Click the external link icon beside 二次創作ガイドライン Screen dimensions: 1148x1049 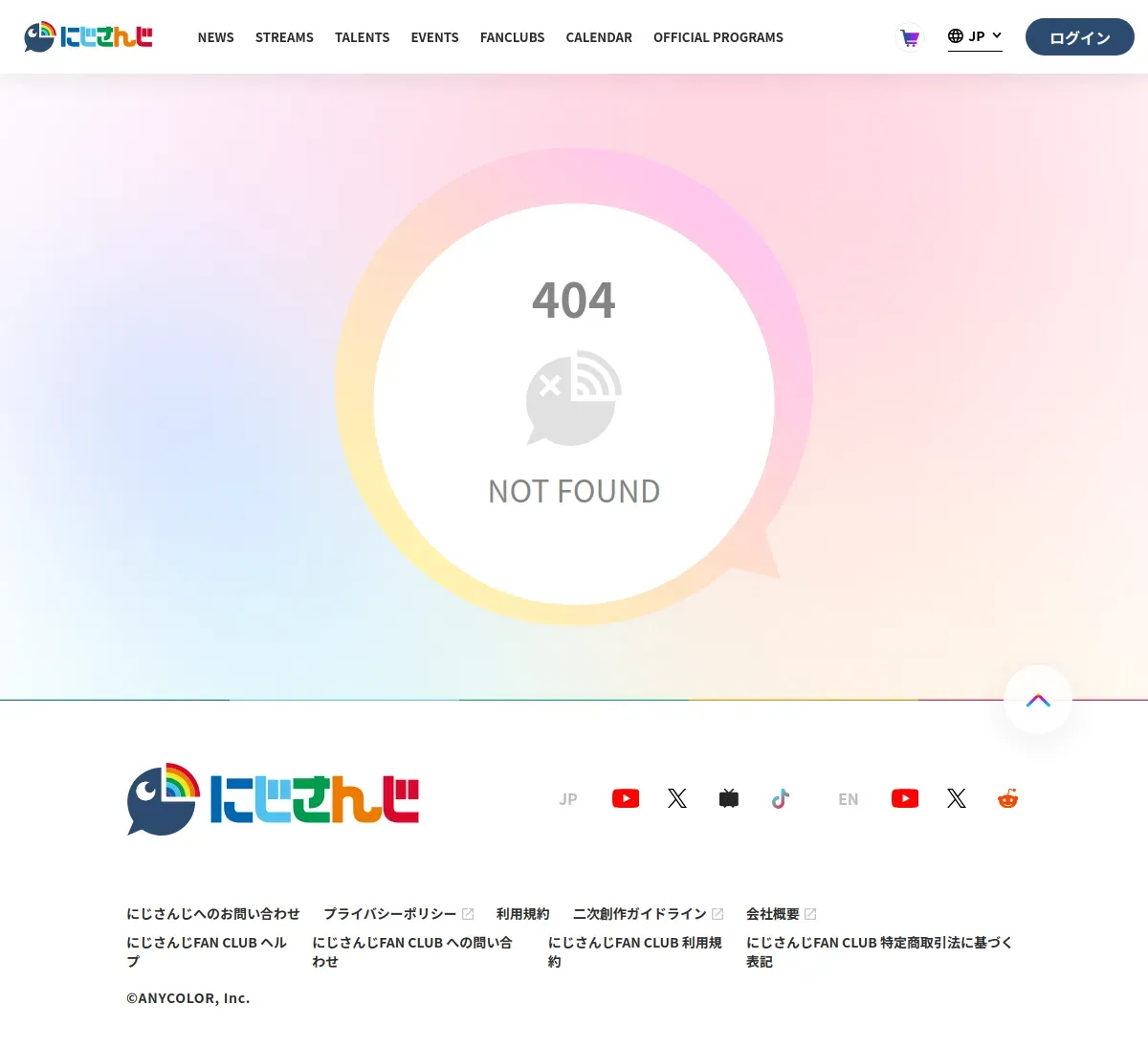pos(717,914)
